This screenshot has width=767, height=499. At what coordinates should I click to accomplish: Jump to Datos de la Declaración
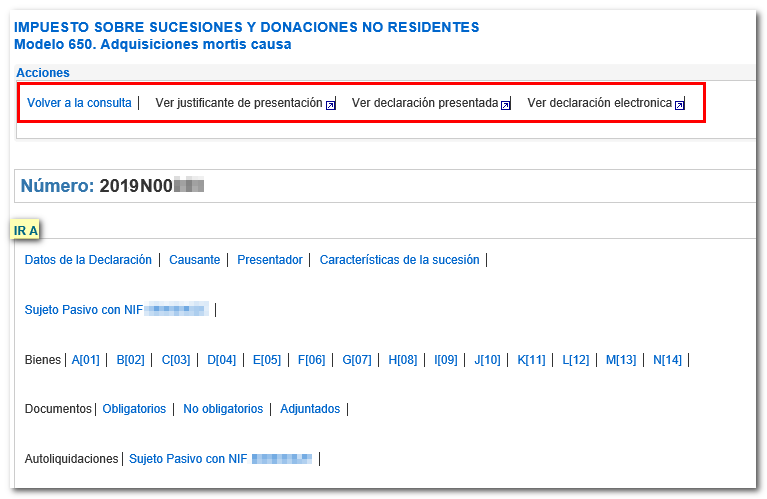pyautogui.click(x=88, y=260)
